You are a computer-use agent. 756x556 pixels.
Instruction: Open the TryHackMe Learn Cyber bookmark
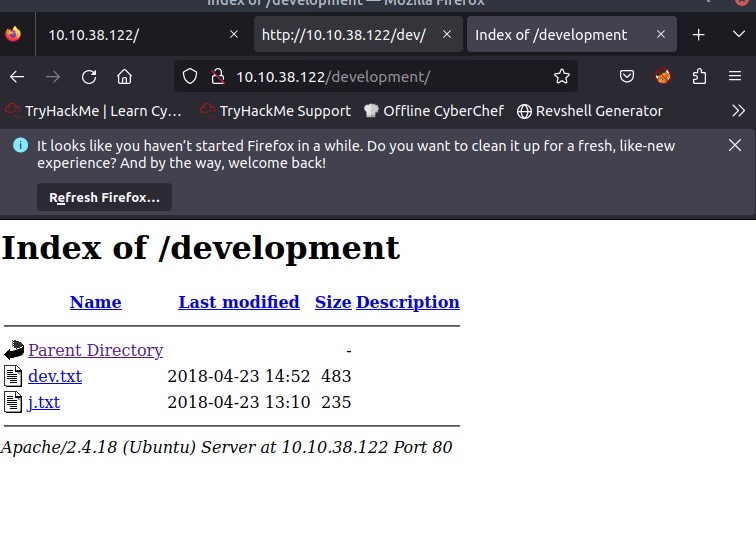coord(94,111)
